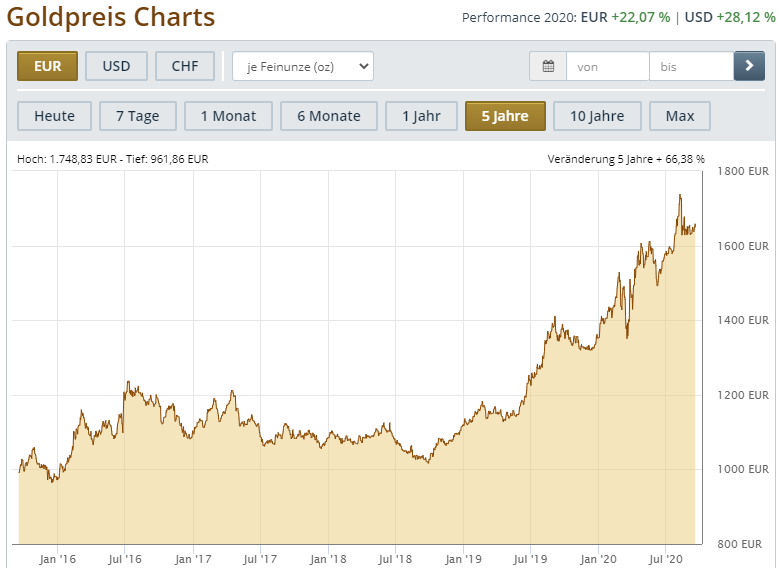
Task: Click the Jul '16 axis label
Action: pyautogui.click(x=125, y=559)
